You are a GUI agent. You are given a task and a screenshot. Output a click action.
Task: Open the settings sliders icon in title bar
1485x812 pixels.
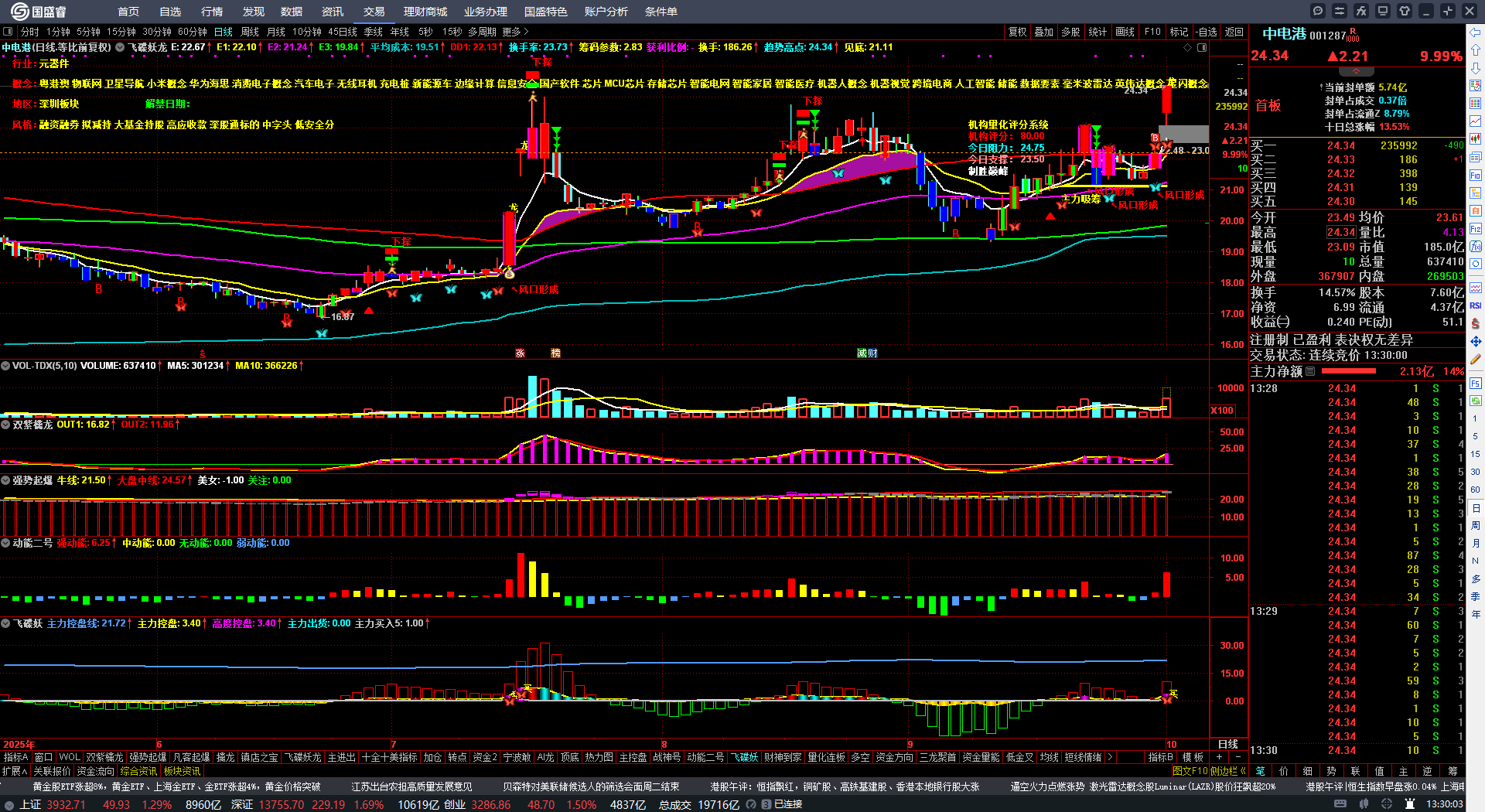pyautogui.click(x=1340, y=11)
